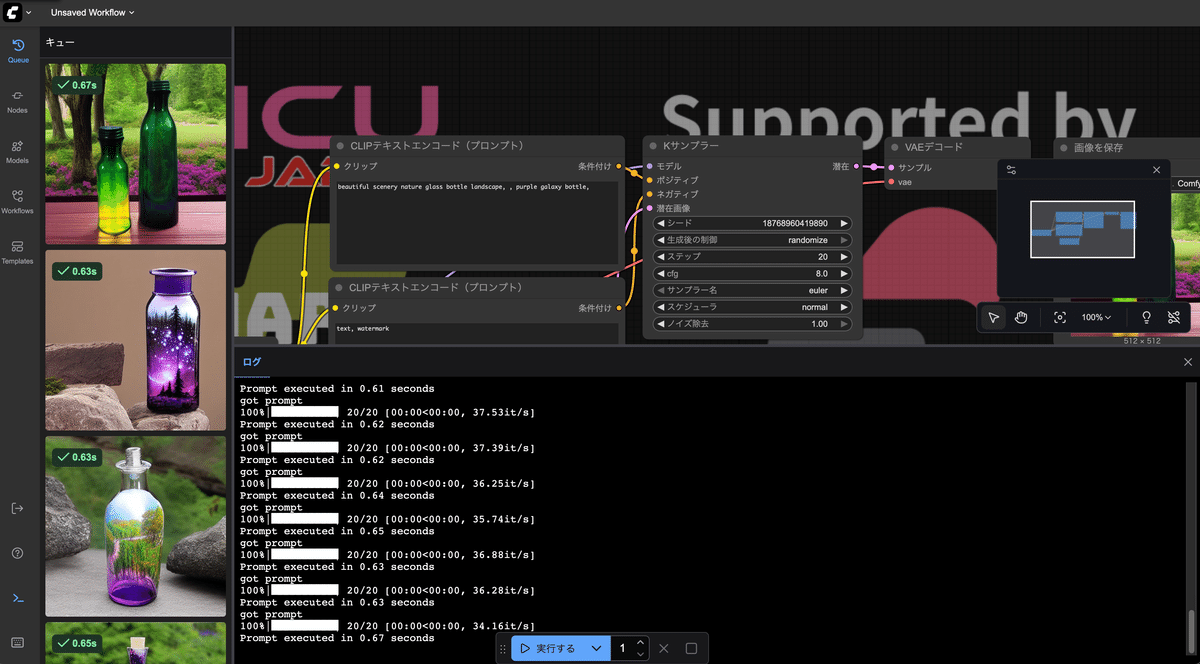
Task: Click the vae input socket on VAEデコード
Action: coord(891,182)
